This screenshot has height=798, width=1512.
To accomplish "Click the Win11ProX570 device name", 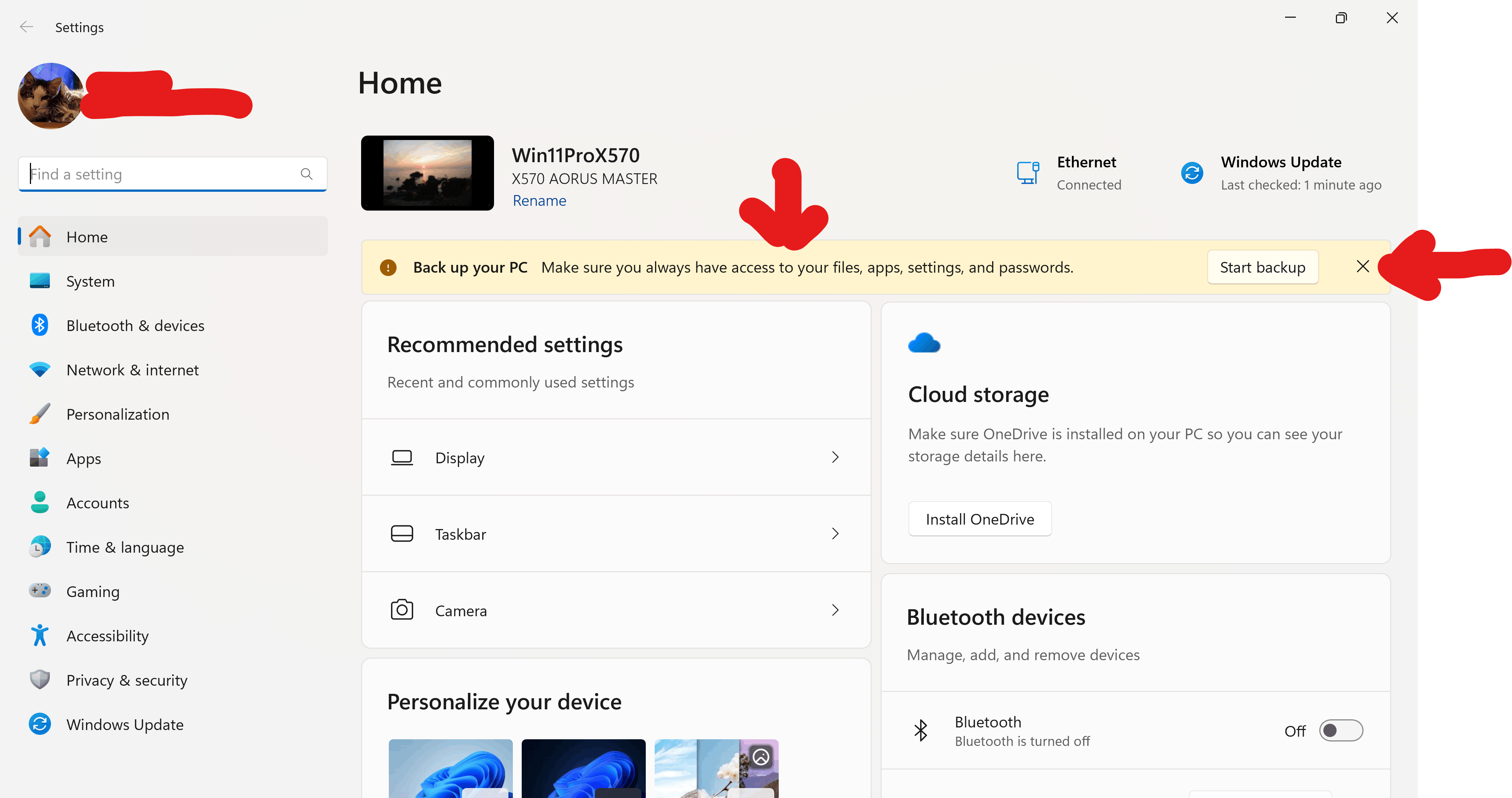I will [x=576, y=155].
